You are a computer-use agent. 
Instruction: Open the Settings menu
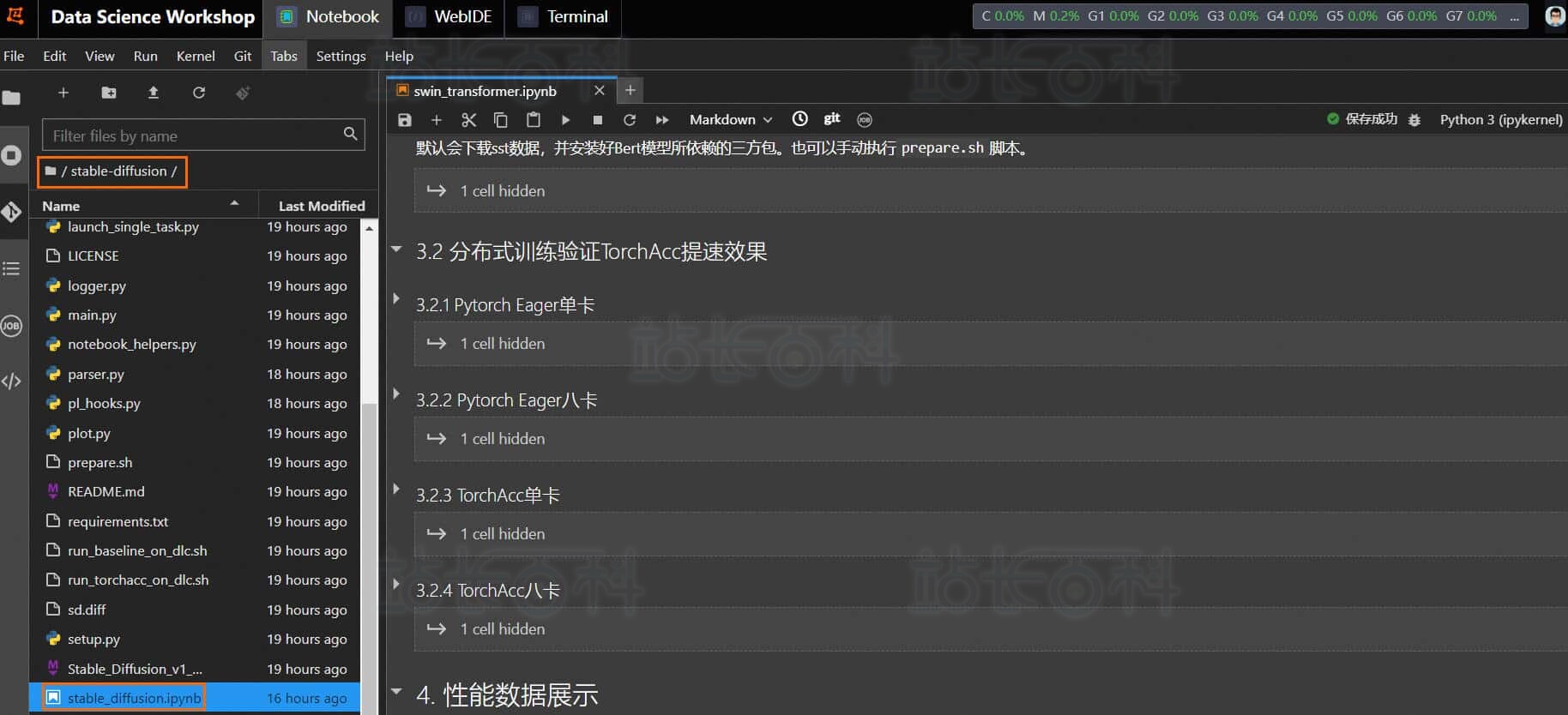pos(341,56)
